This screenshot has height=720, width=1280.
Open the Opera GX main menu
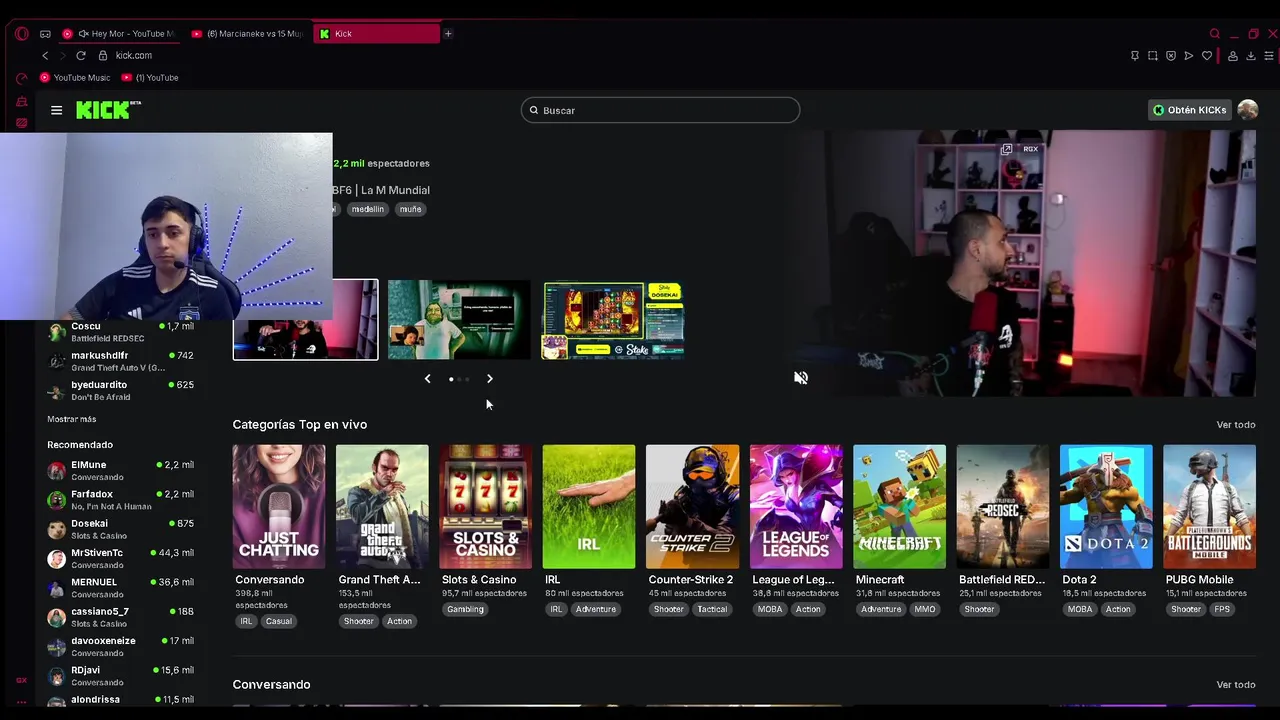[21, 33]
